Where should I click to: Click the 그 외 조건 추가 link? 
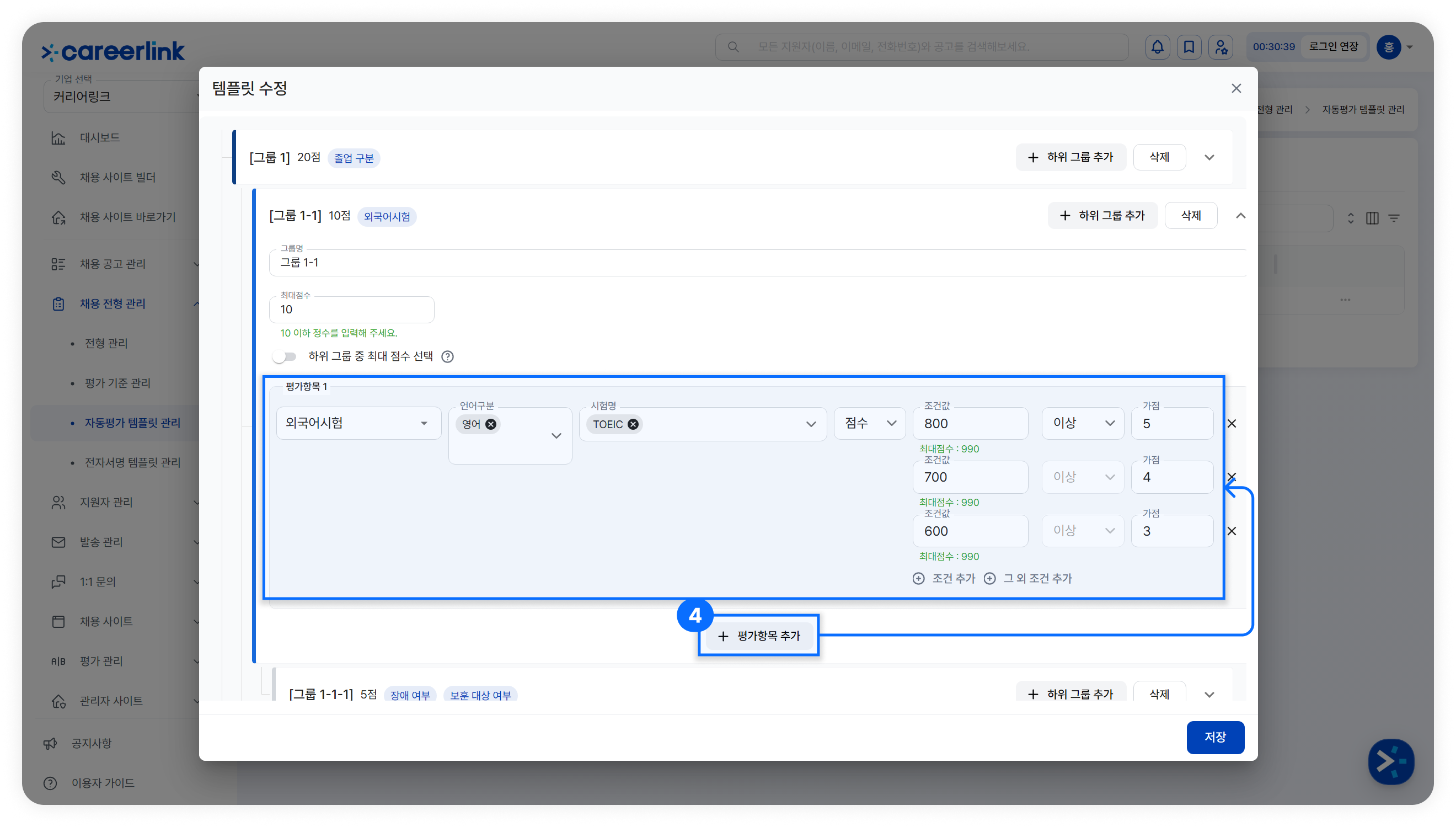[x=1037, y=578]
